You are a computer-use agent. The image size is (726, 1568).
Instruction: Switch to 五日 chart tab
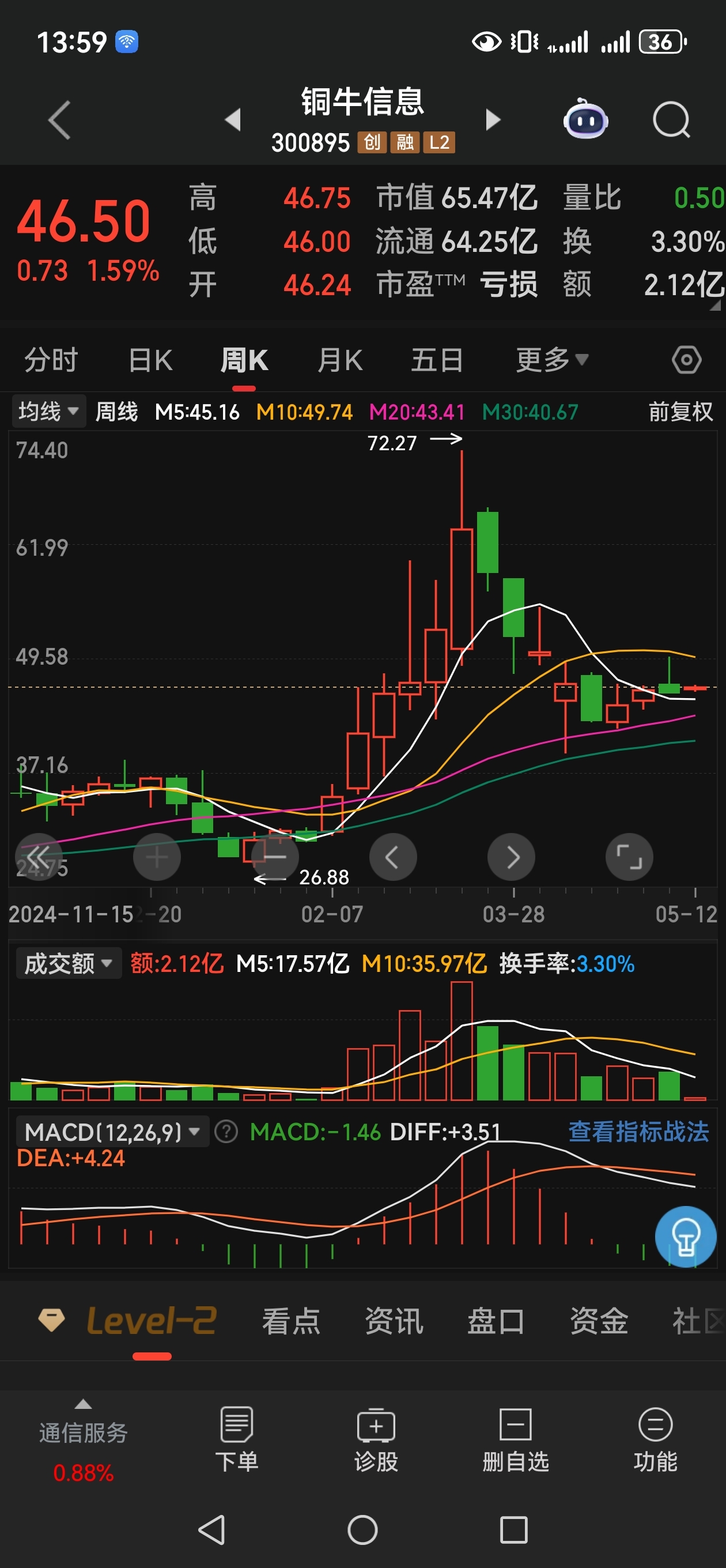[x=436, y=359]
